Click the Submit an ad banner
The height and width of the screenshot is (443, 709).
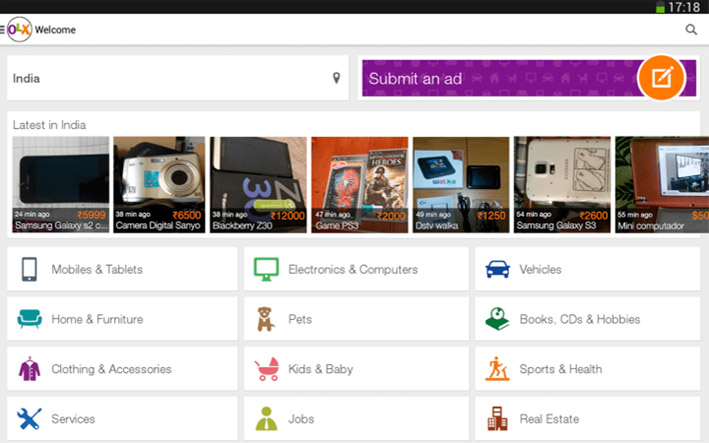coord(529,78)
